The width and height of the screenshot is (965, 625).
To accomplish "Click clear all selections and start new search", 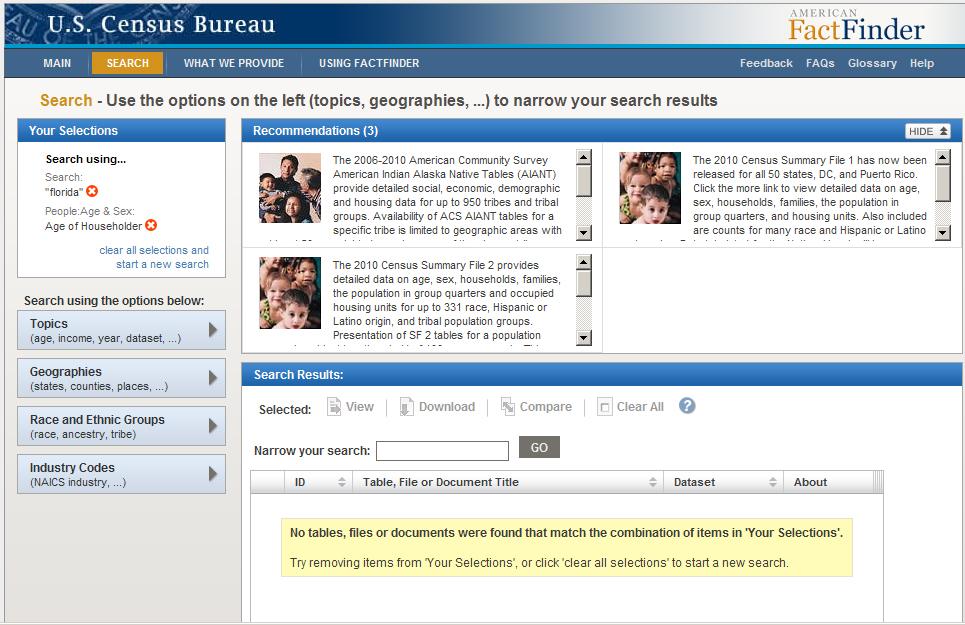I will [x=154, y=257].
